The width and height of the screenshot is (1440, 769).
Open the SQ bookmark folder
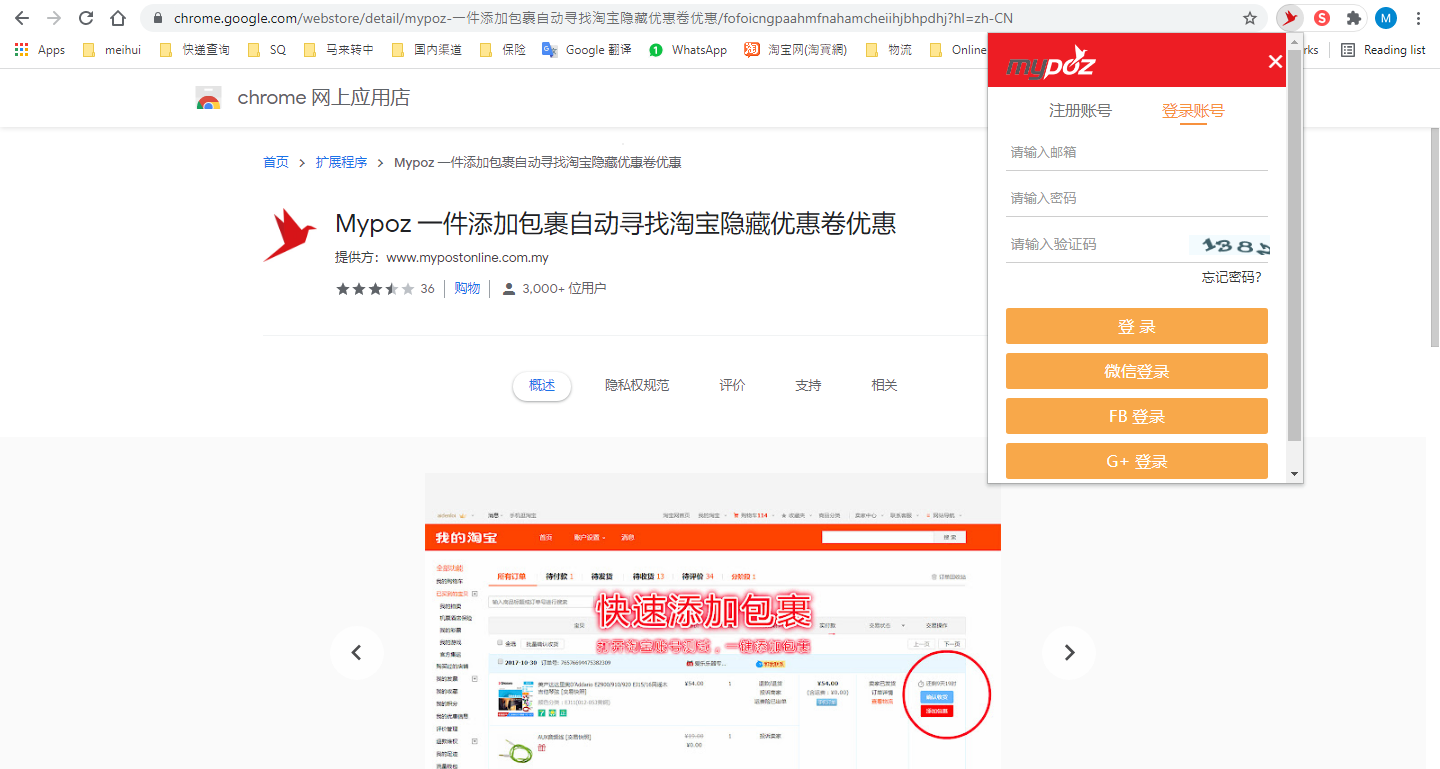pos(266,50)
